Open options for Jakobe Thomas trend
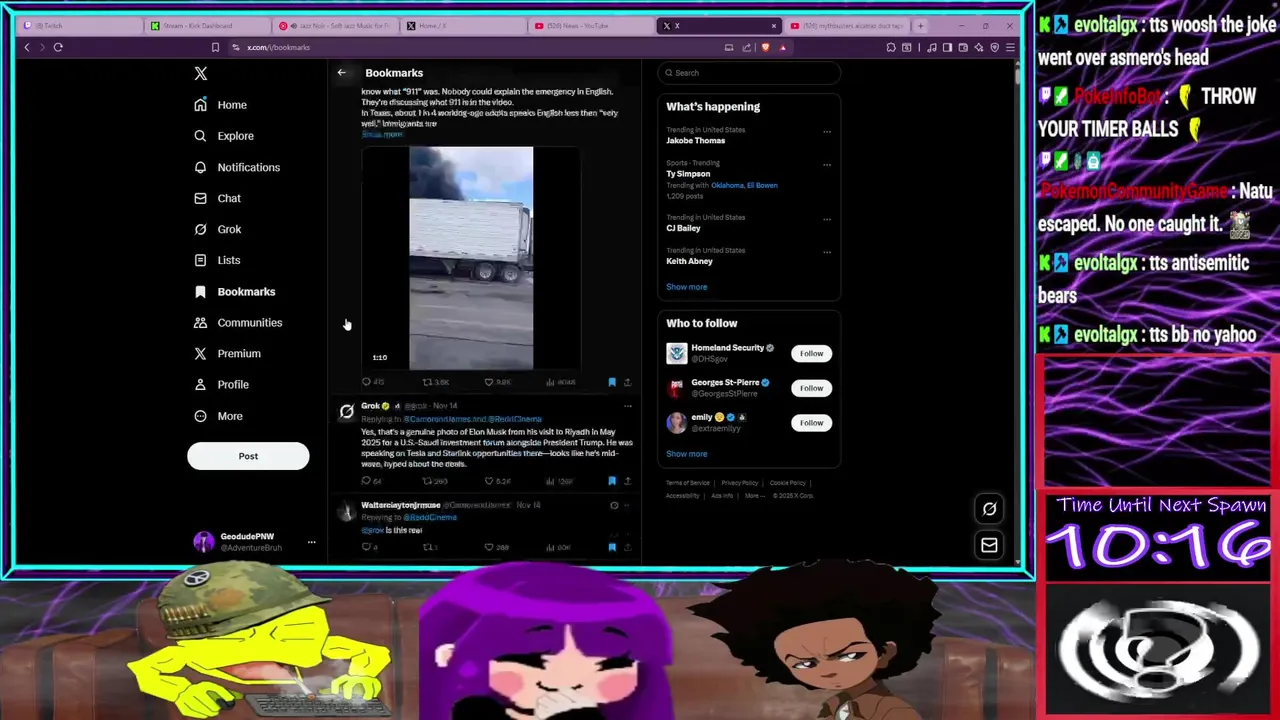1280x720 pixels. coord(827,131)
